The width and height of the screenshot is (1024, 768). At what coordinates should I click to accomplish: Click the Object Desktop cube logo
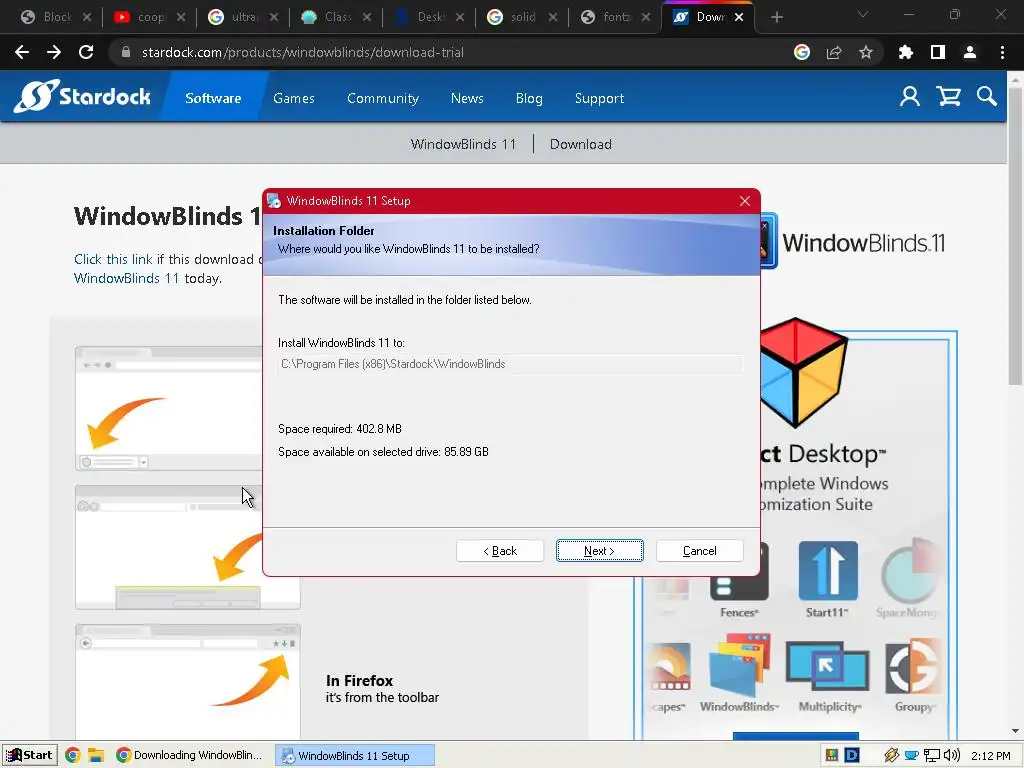(804, 373)
